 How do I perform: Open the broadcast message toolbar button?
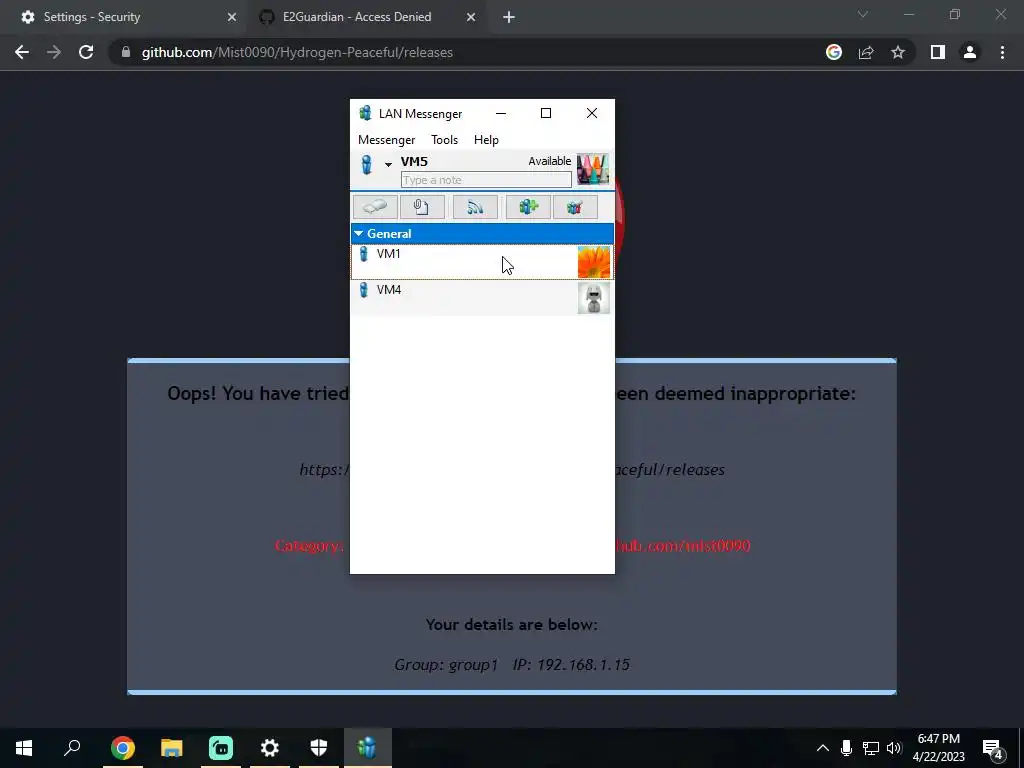coord(475,207)
